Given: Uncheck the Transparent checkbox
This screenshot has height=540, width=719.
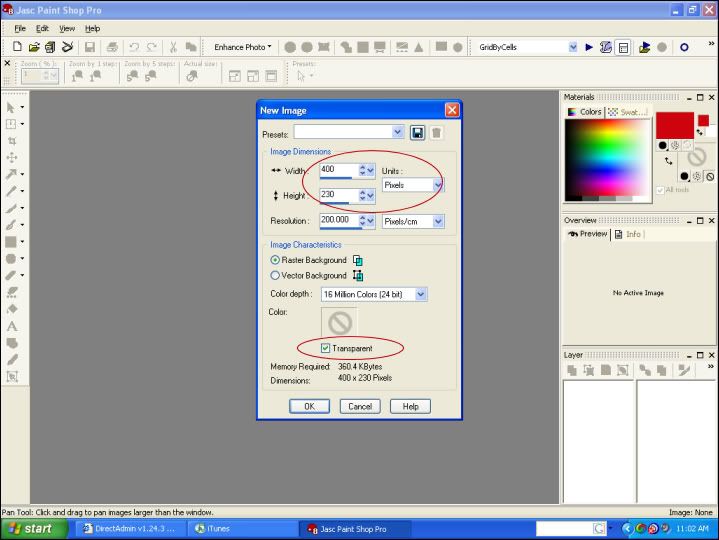Looking at the screenshot, I should [x=325, y=348].
